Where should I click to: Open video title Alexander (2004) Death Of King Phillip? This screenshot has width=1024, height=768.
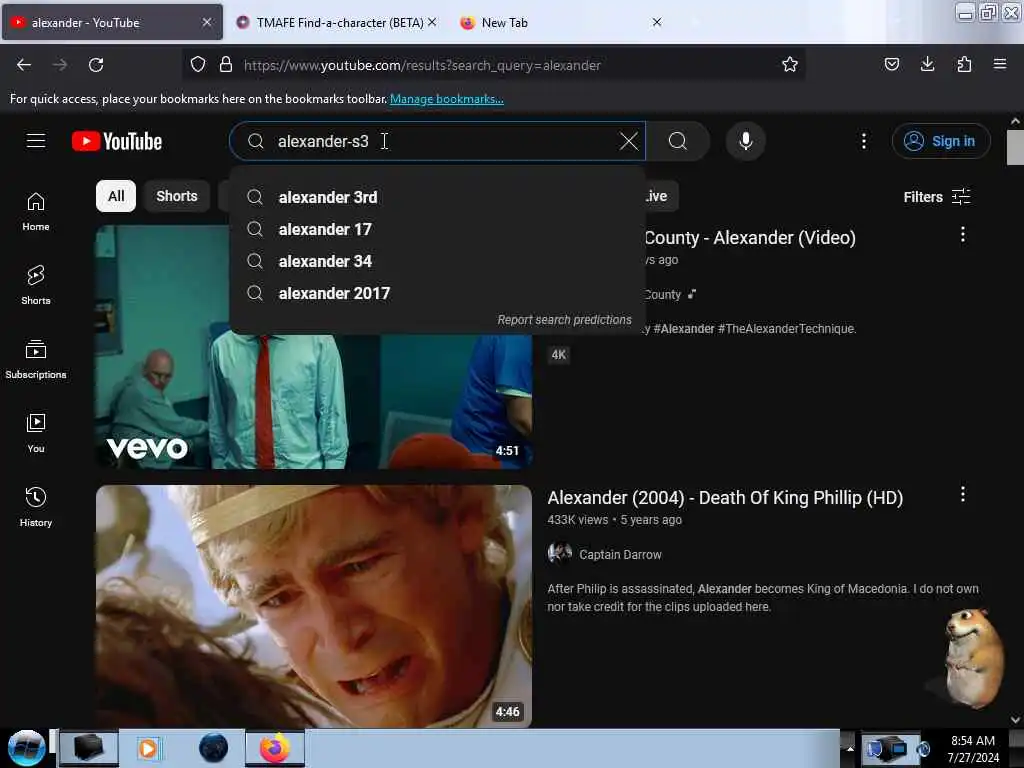click(x=725, y=498)
